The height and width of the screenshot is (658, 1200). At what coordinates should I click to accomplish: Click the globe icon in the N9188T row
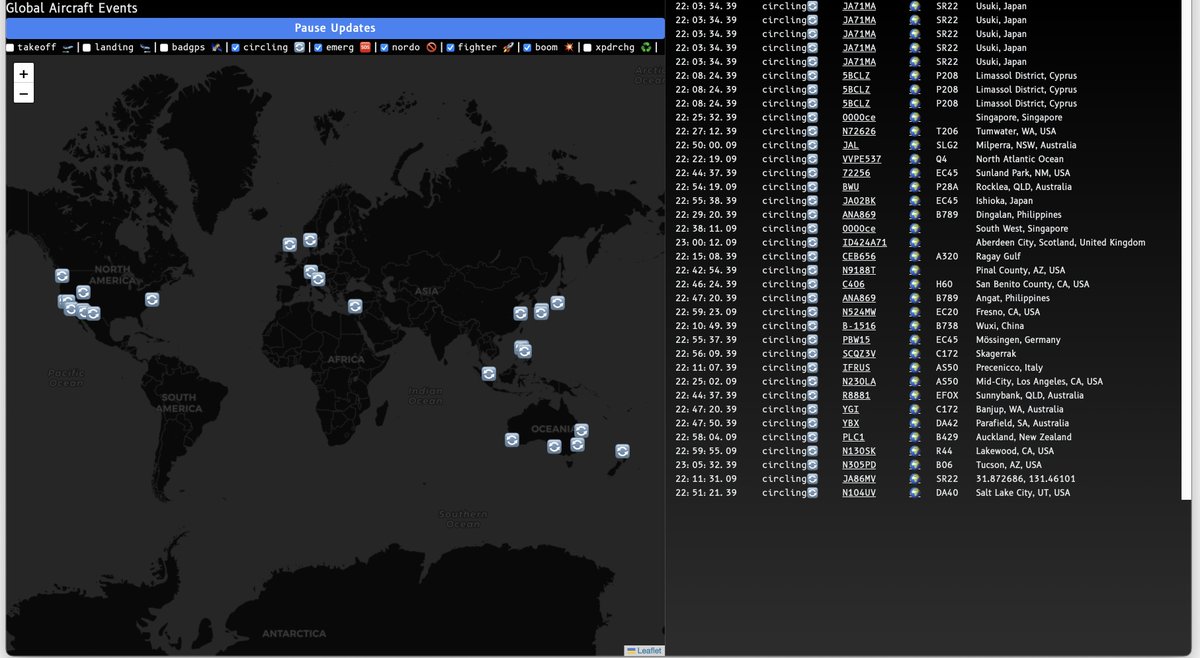[915, 271]
